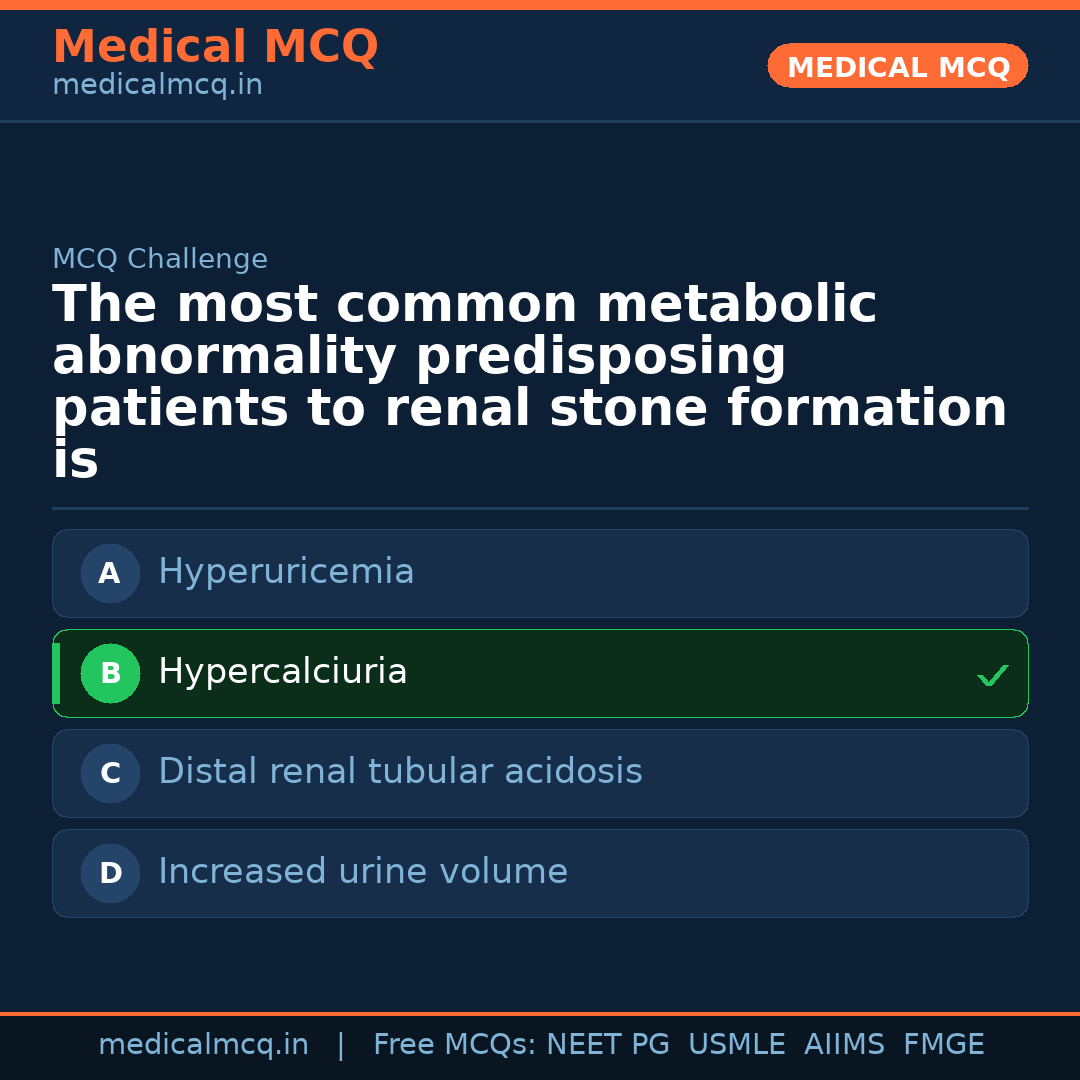Pick the Increased urine volume option

pos(363,872)
